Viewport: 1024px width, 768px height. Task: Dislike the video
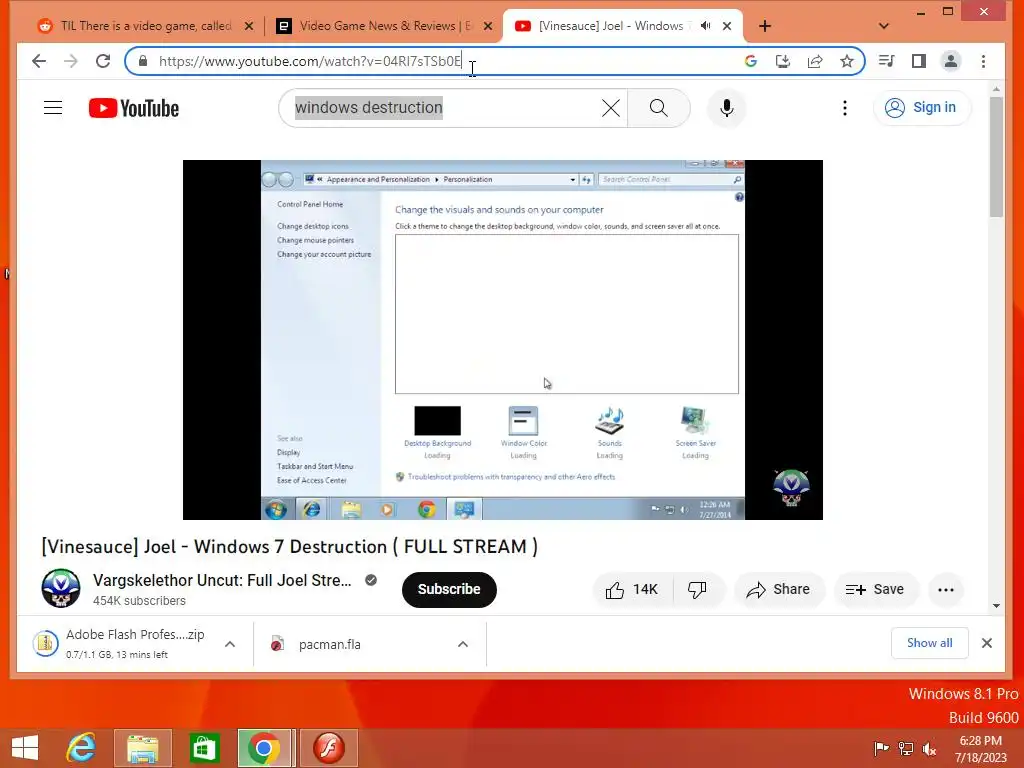[x=697, y=590]
